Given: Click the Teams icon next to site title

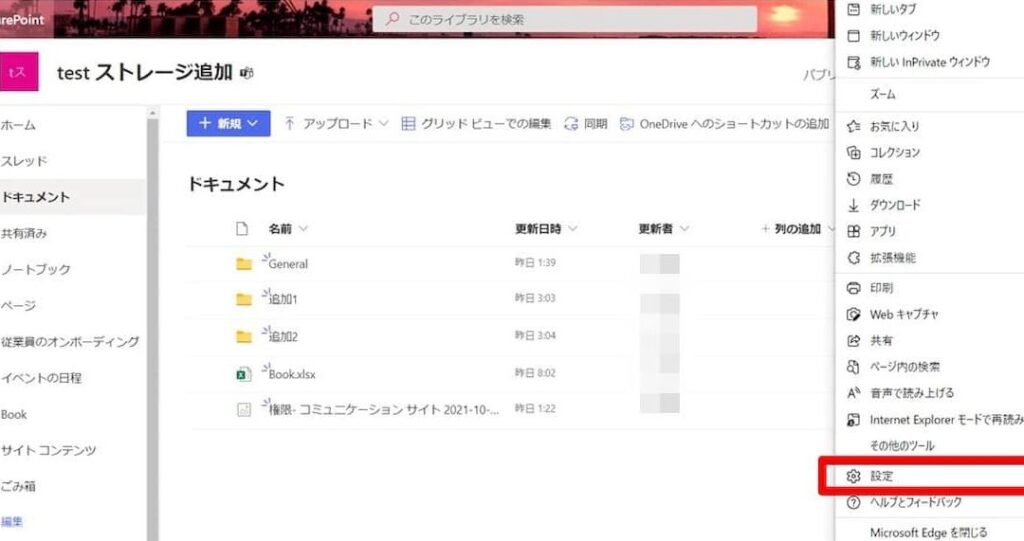Looking at the screenshot, I should [246, 73].
